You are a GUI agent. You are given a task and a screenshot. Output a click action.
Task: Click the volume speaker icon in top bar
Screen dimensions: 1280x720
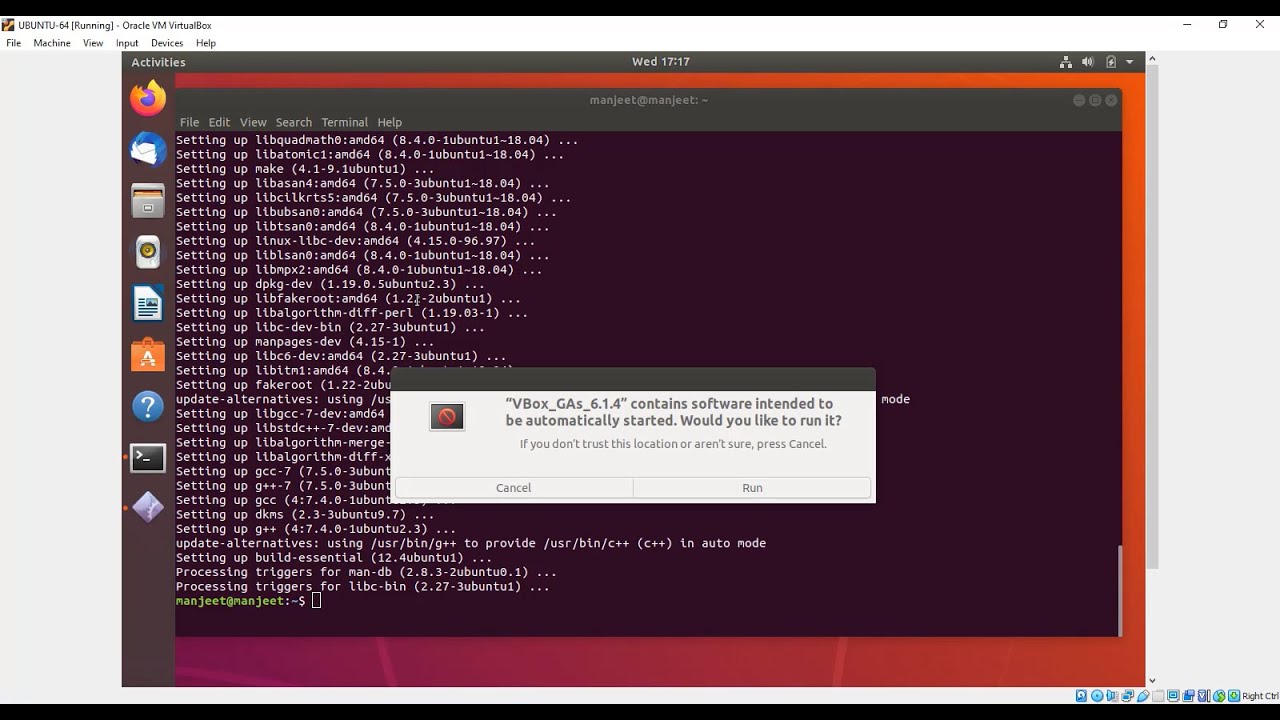tap(1088, 62)
